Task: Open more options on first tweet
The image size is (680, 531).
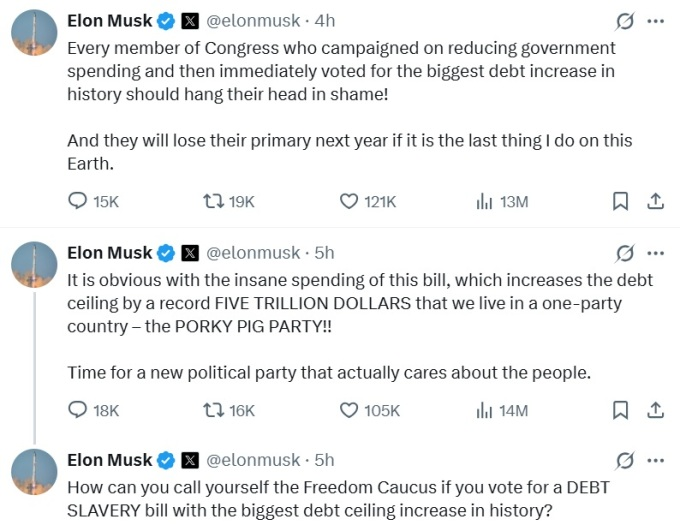Action: click(x=656, y=21)
